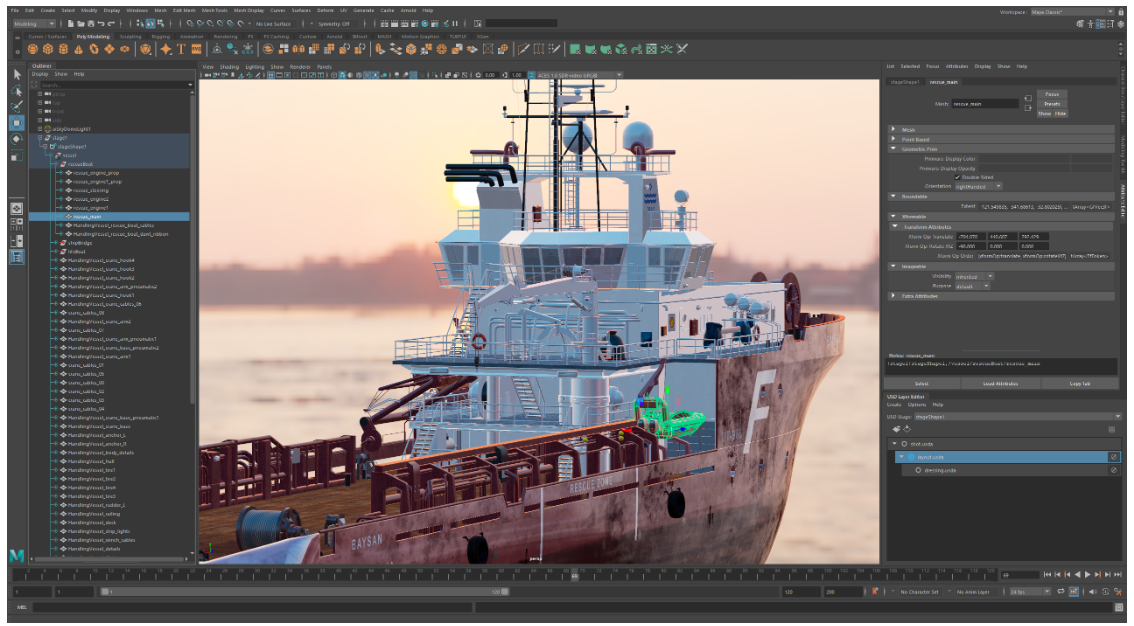This screenshot has width=1134, height=626.
Task: Jump to the end of playback range
Action: point(1119,575)
